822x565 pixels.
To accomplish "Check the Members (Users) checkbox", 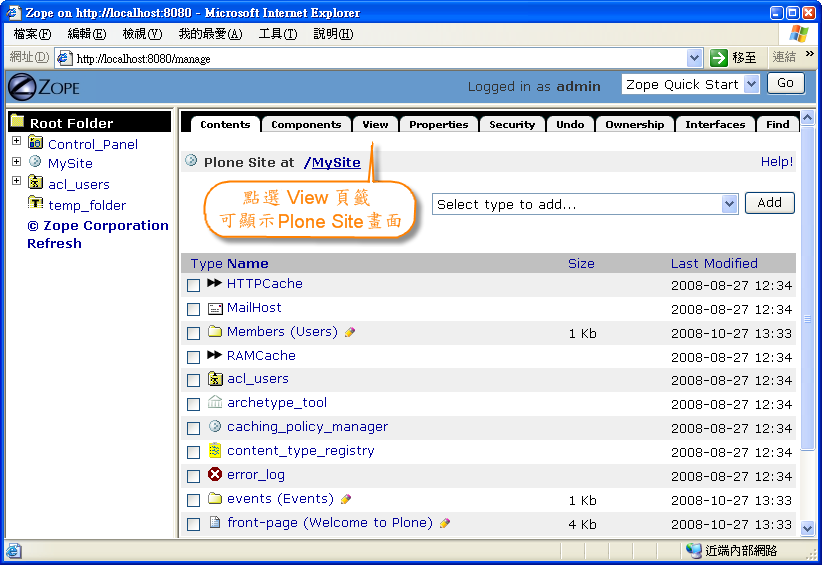I will tap(193, 333).
